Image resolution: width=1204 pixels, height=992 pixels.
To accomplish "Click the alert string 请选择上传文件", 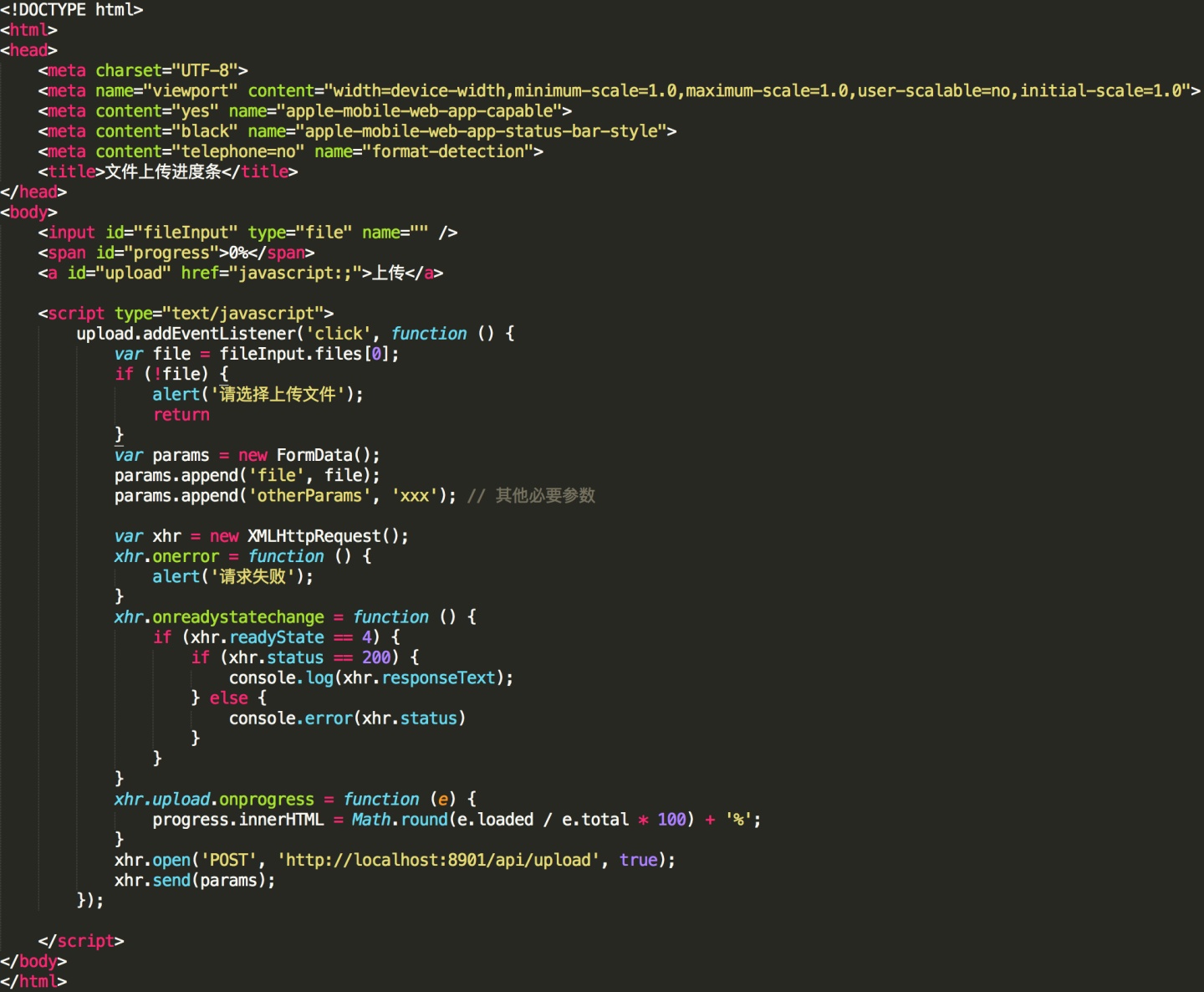I will coord(278,394).
